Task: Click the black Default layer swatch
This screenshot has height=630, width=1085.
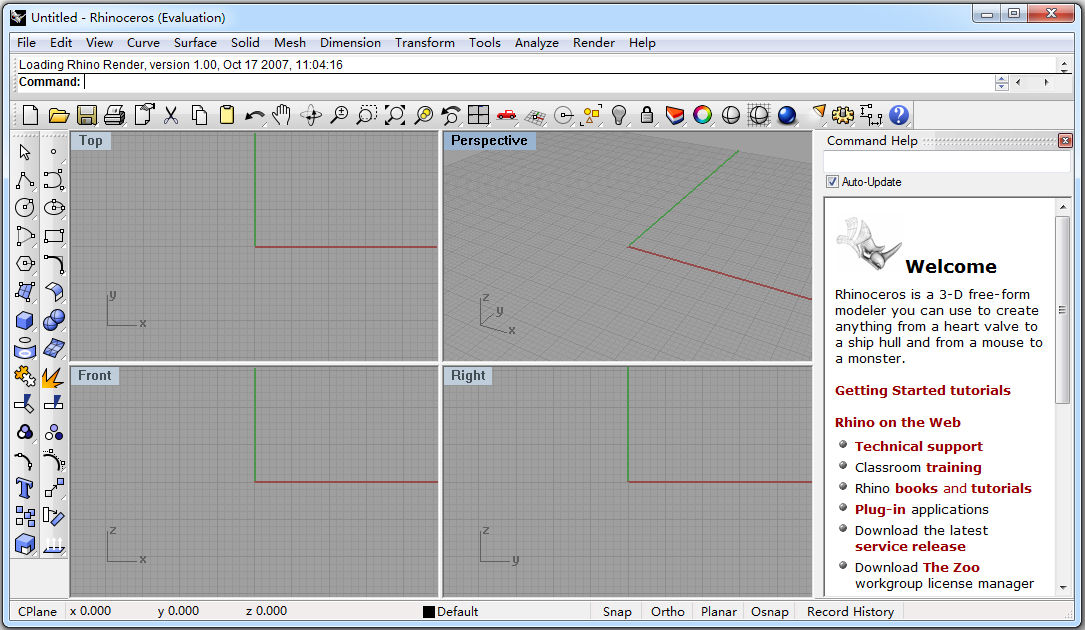Action: [429, 612]
